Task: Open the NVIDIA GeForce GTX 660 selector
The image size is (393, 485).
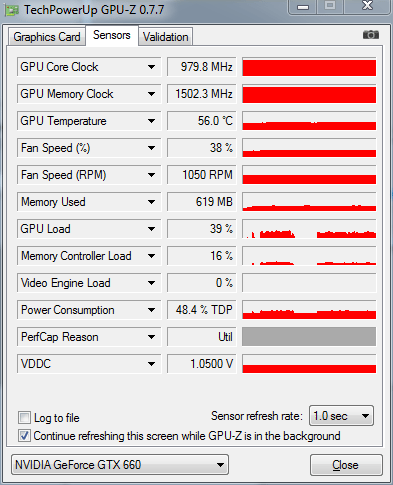Action: coord(120,464)
